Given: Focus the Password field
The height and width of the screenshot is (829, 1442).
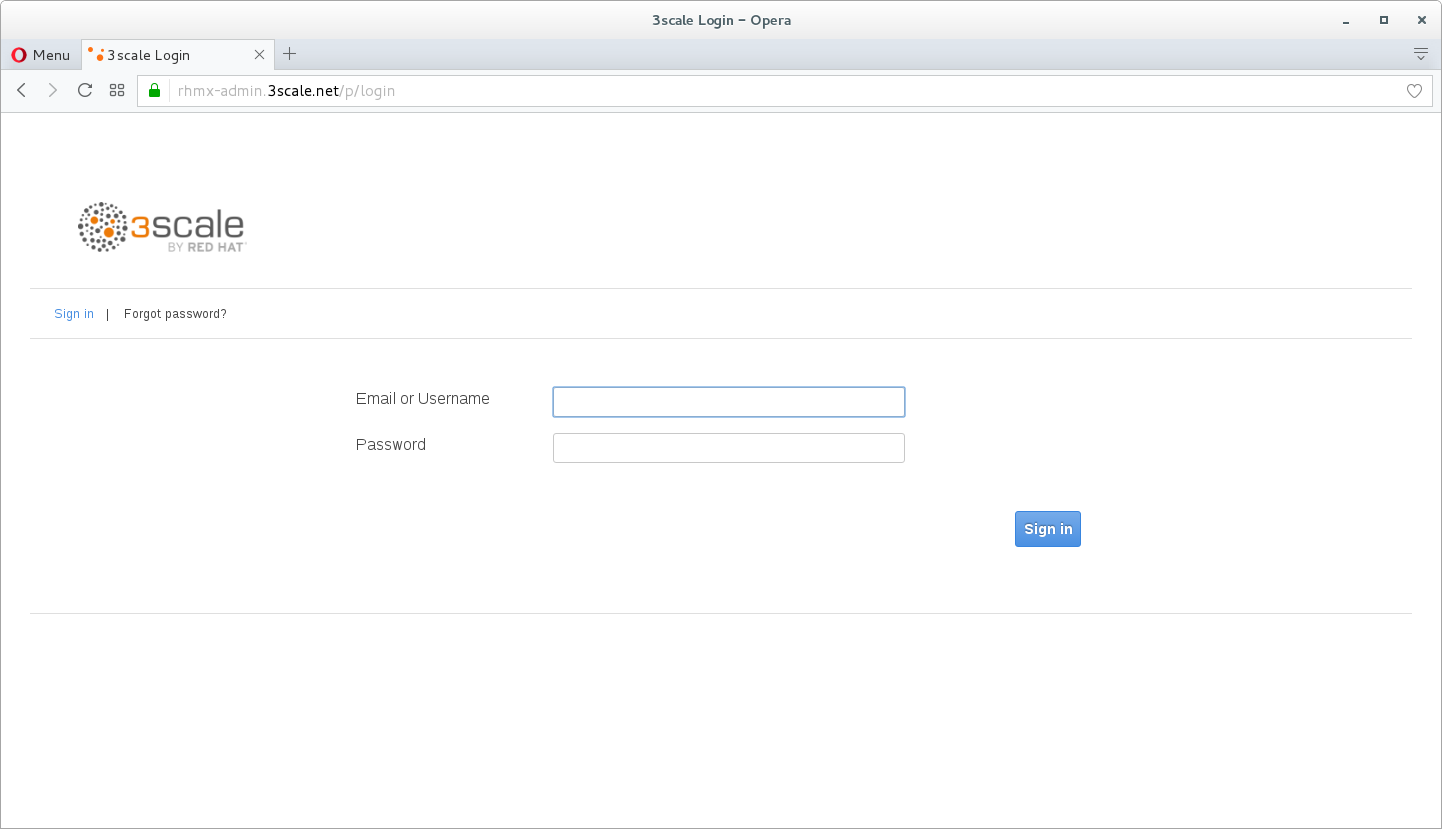Looking at the screenshot, I should (729, 448).
